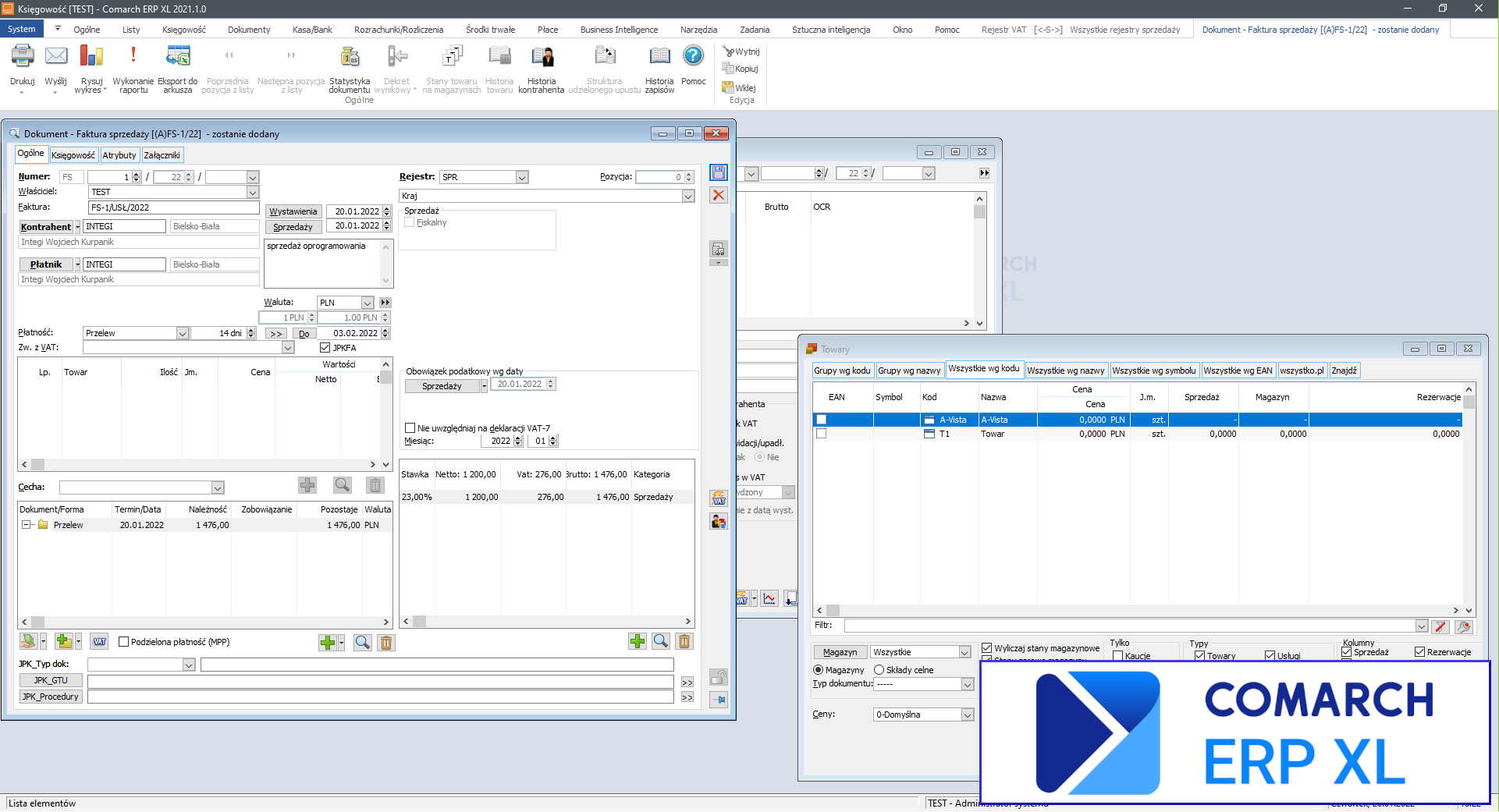1499x812 pixels.
Task: Click the calculator icon beside invoice form
Action: click(x=719, y=249)
